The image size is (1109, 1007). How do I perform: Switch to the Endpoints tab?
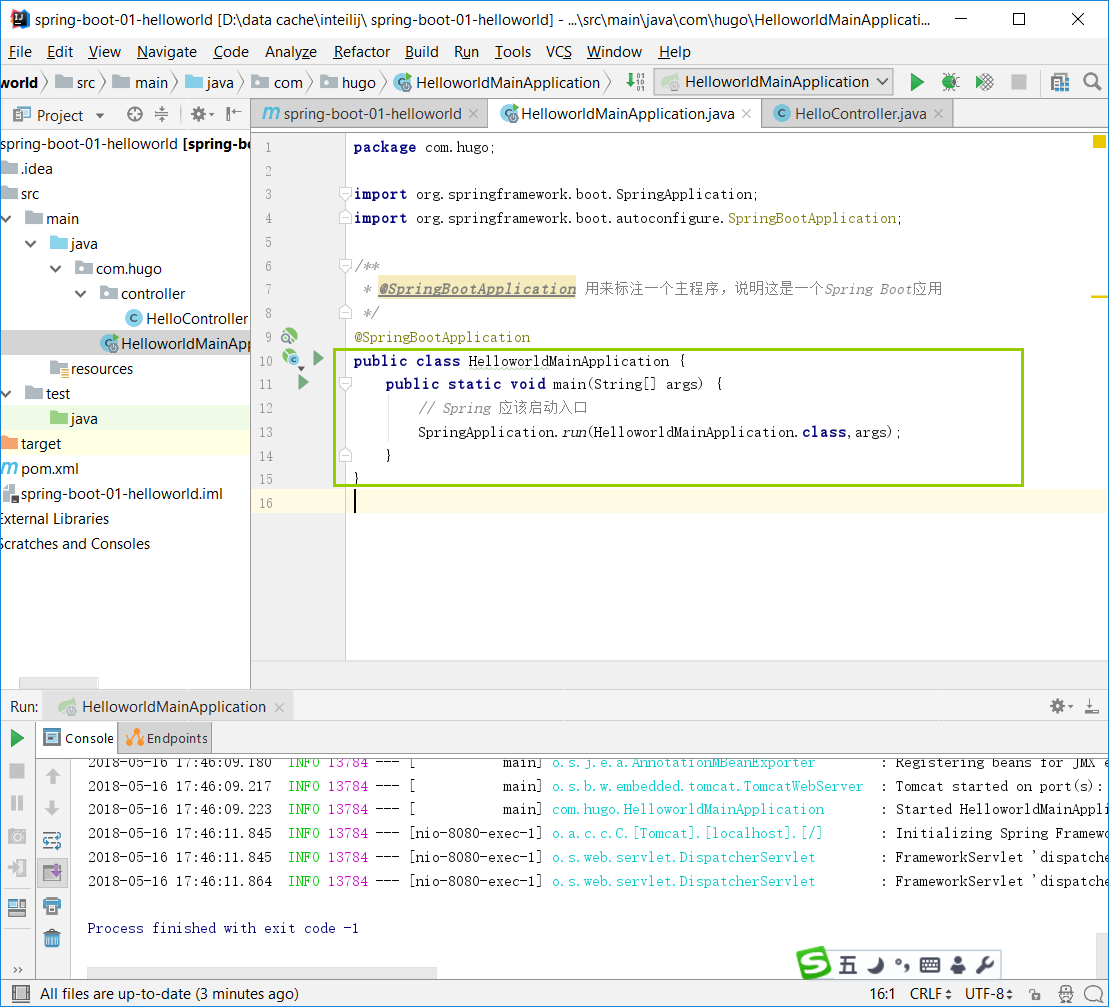[167, 738]
